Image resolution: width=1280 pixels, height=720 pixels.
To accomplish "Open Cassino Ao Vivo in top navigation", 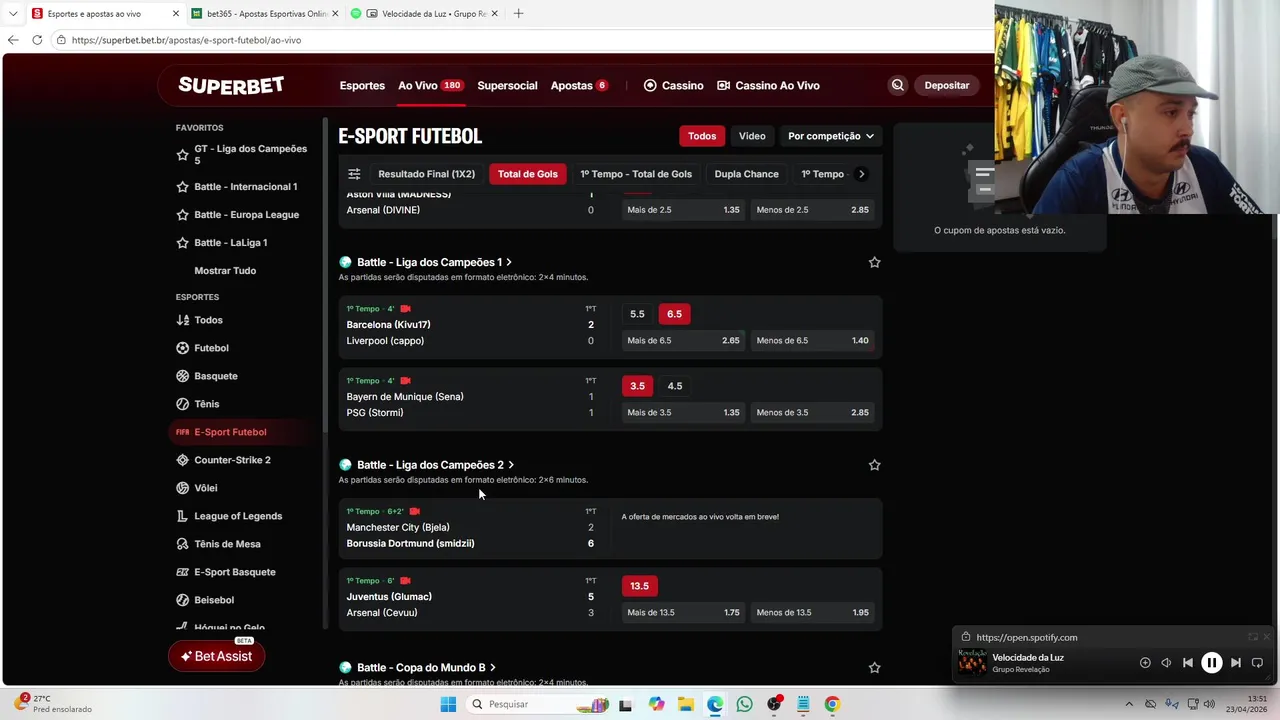I will point(769,85).
